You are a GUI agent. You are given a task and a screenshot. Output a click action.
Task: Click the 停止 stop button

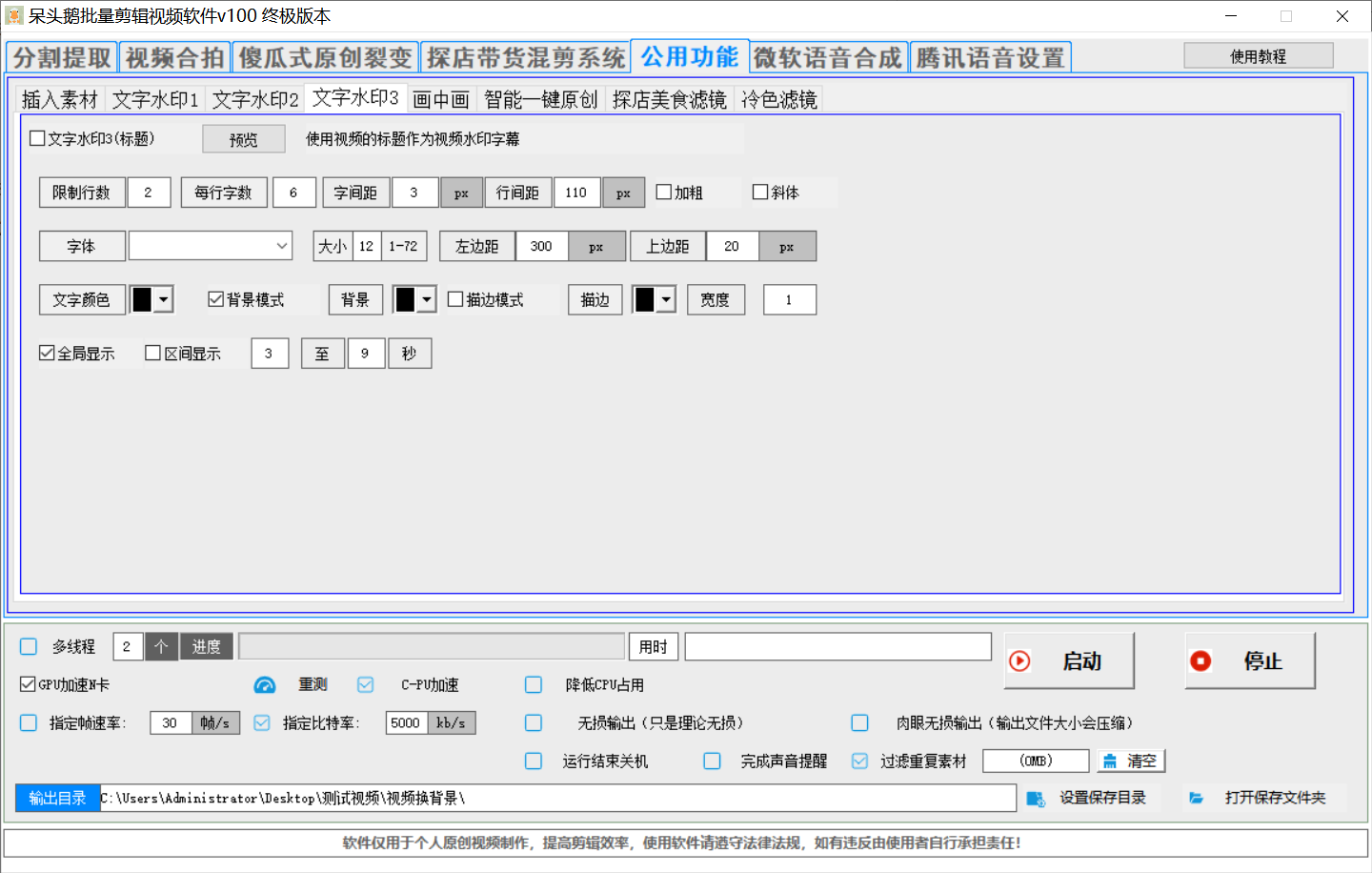[x=1250, y=660]
